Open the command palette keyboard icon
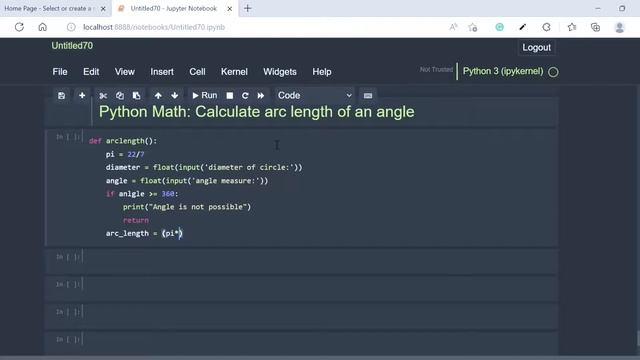640x360 pixels. pyautogui.click(x=368, y=96)
